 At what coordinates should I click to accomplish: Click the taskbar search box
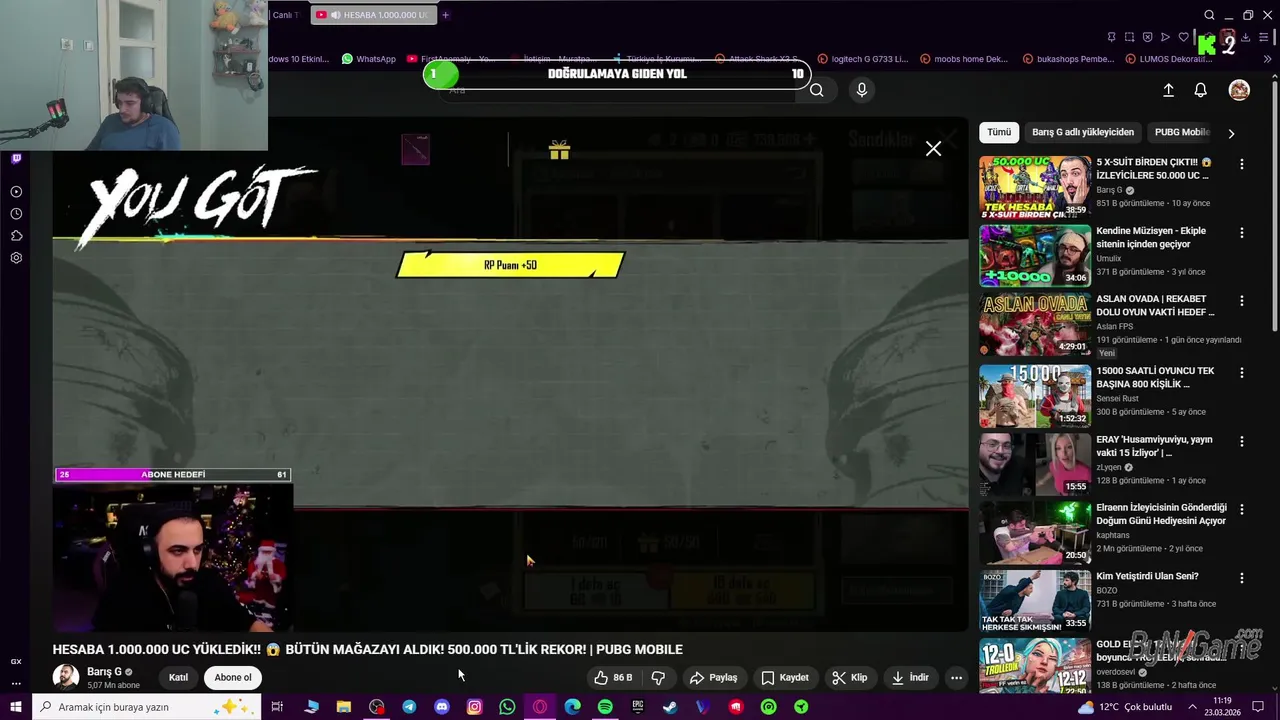click(x=147, y=707)
